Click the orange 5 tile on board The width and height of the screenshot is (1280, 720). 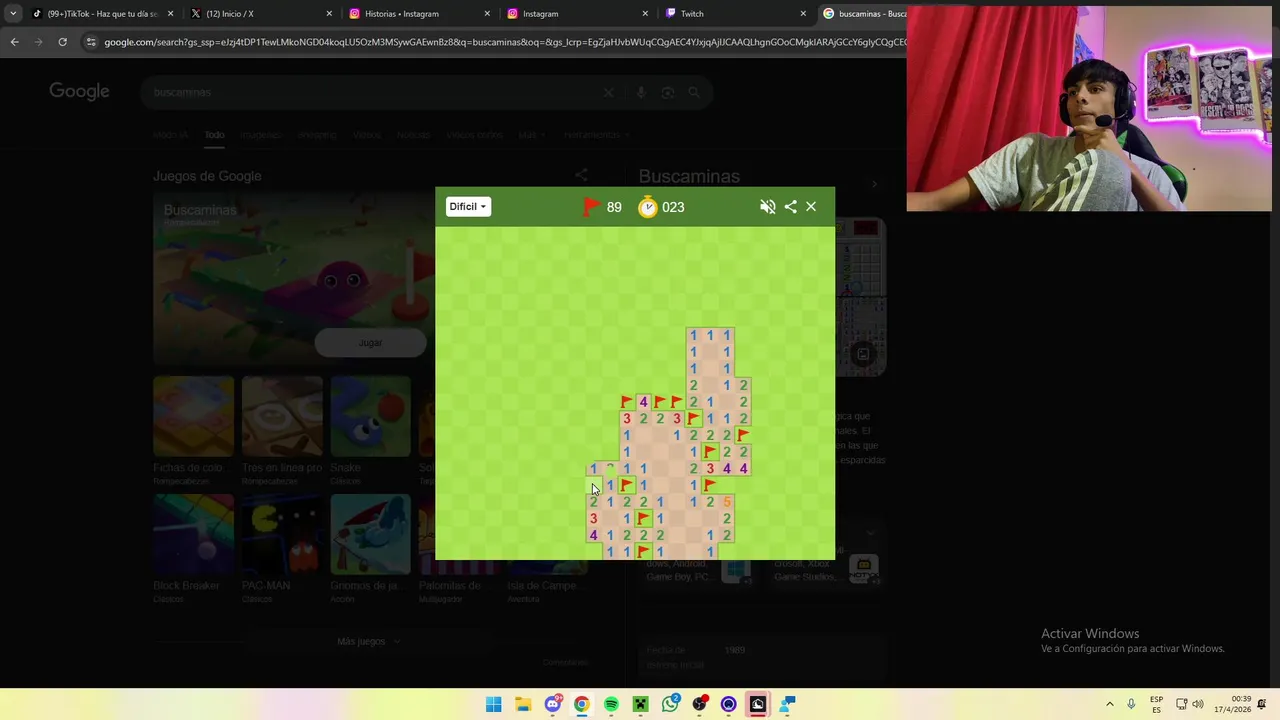(727, 502)
